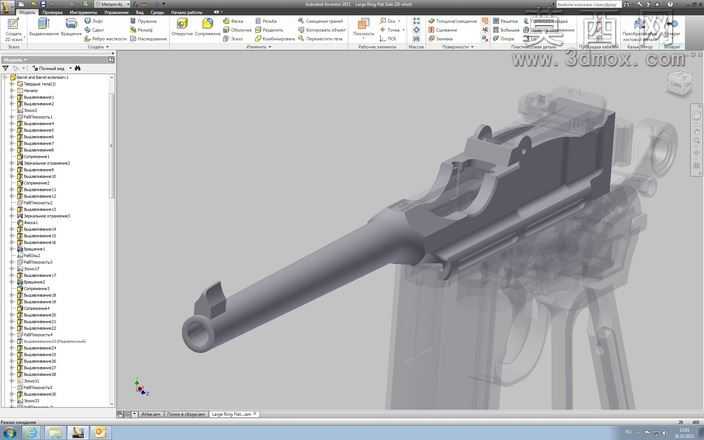Expand the Выдавливание1 tree node
704x440 pixels.
coord(12,97)
